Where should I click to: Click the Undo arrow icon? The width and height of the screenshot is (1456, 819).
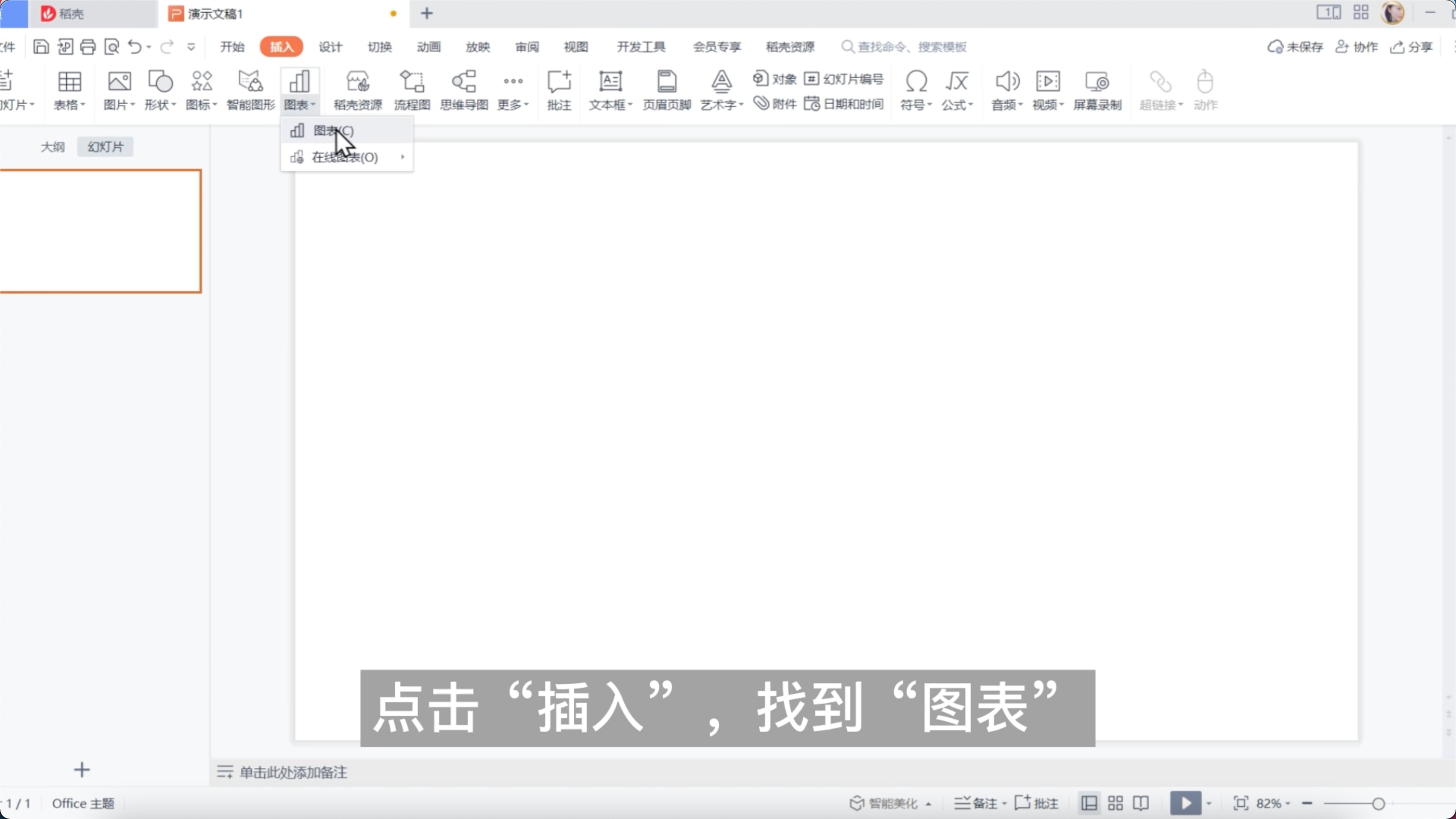pos(134,47)
